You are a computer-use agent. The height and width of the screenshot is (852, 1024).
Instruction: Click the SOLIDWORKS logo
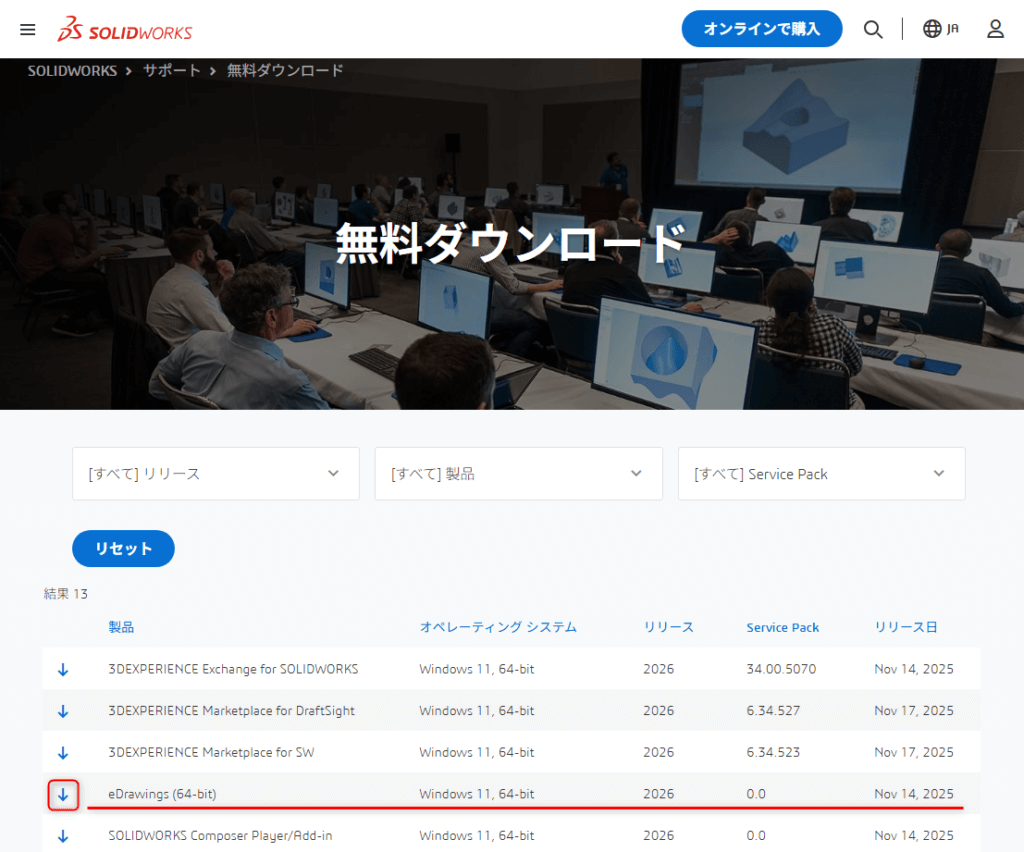125,29
